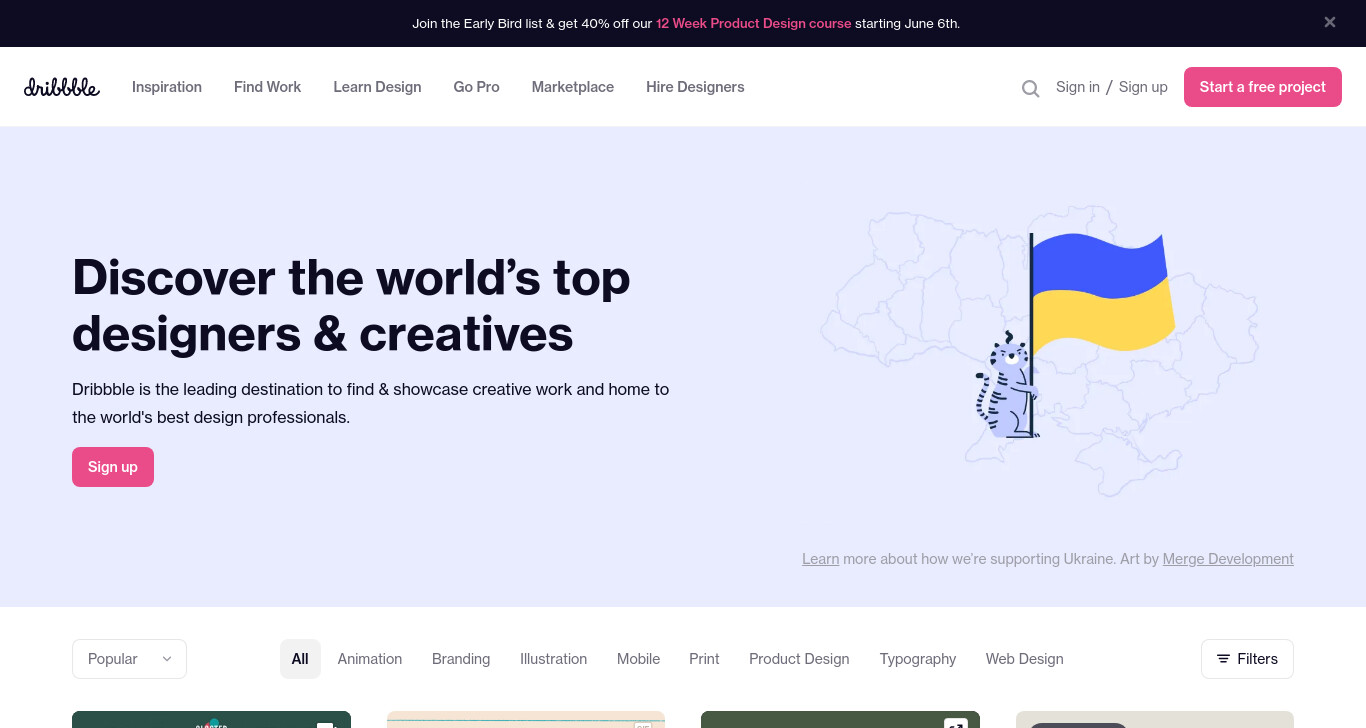The image size is (1366, 728).
Task: Click Sign up in the header
Action: [1143, 87]
